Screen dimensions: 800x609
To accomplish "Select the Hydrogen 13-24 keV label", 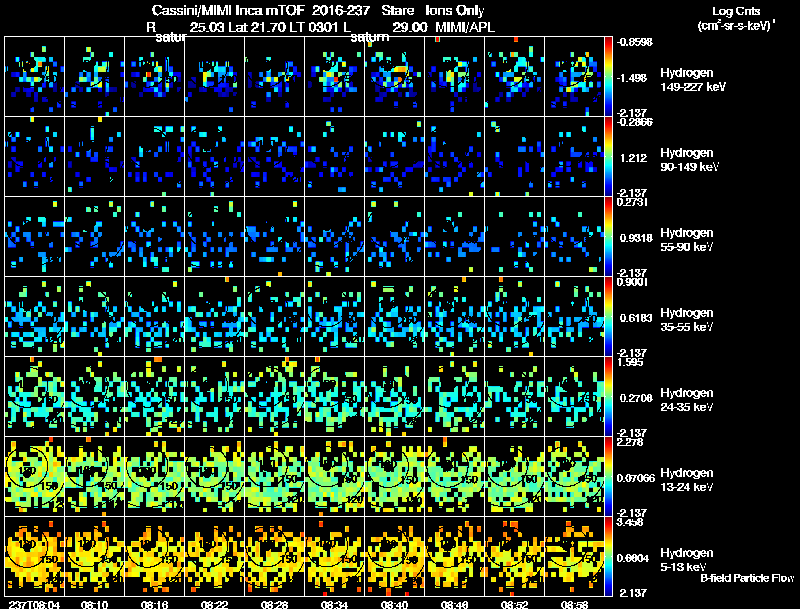I will click(x=688, y=480).
